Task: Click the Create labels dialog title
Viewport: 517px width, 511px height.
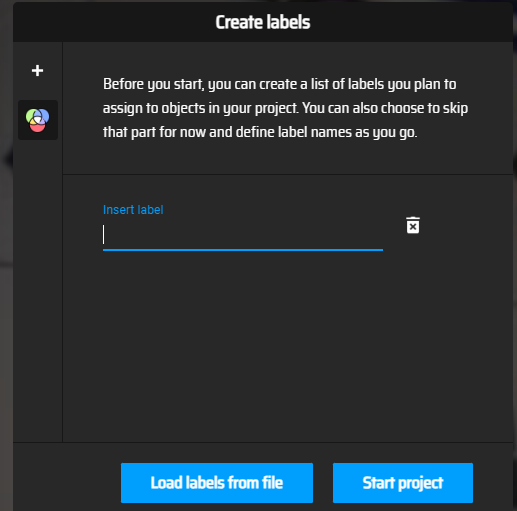Action: [x=263, y=22]
